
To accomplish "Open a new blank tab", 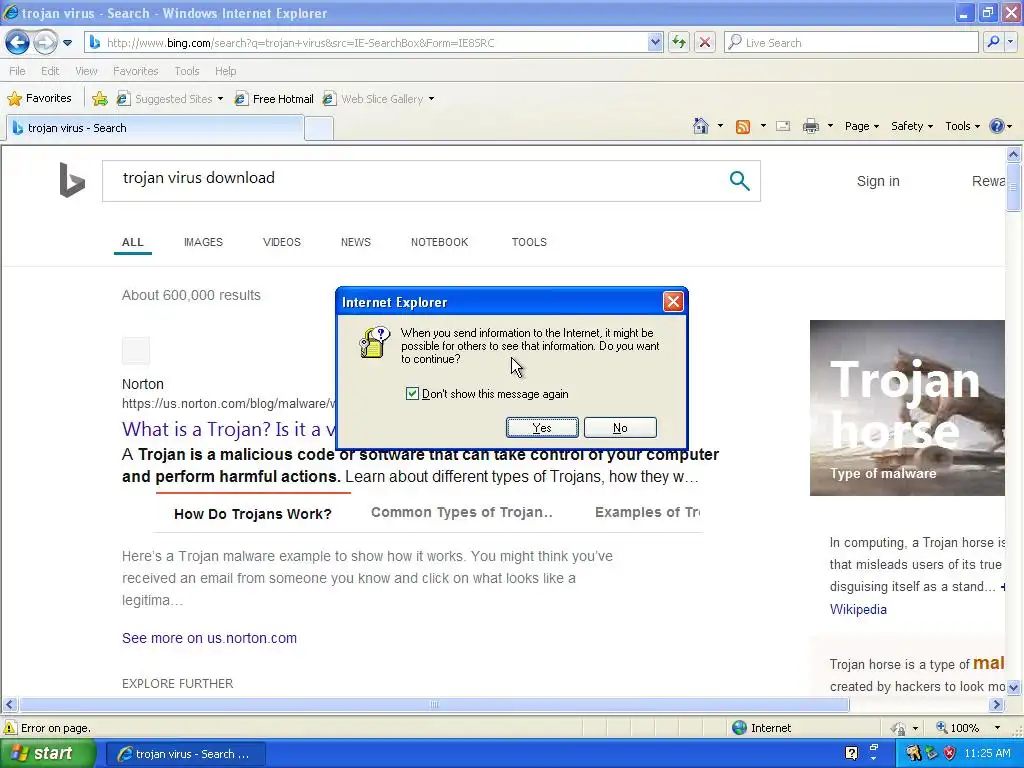I will [319, 129].
